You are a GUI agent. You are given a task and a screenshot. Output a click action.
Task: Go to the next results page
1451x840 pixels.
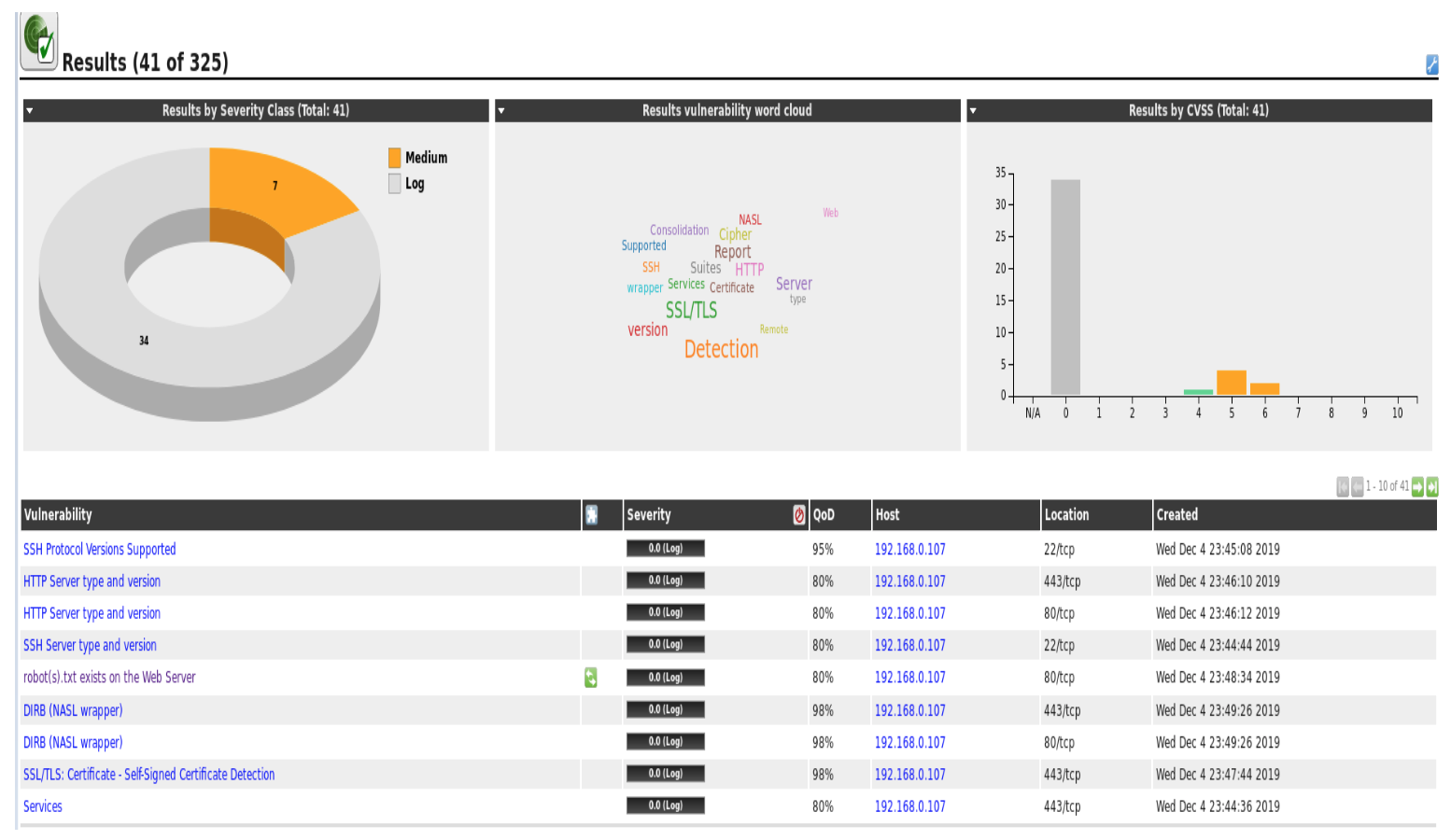1417,486
